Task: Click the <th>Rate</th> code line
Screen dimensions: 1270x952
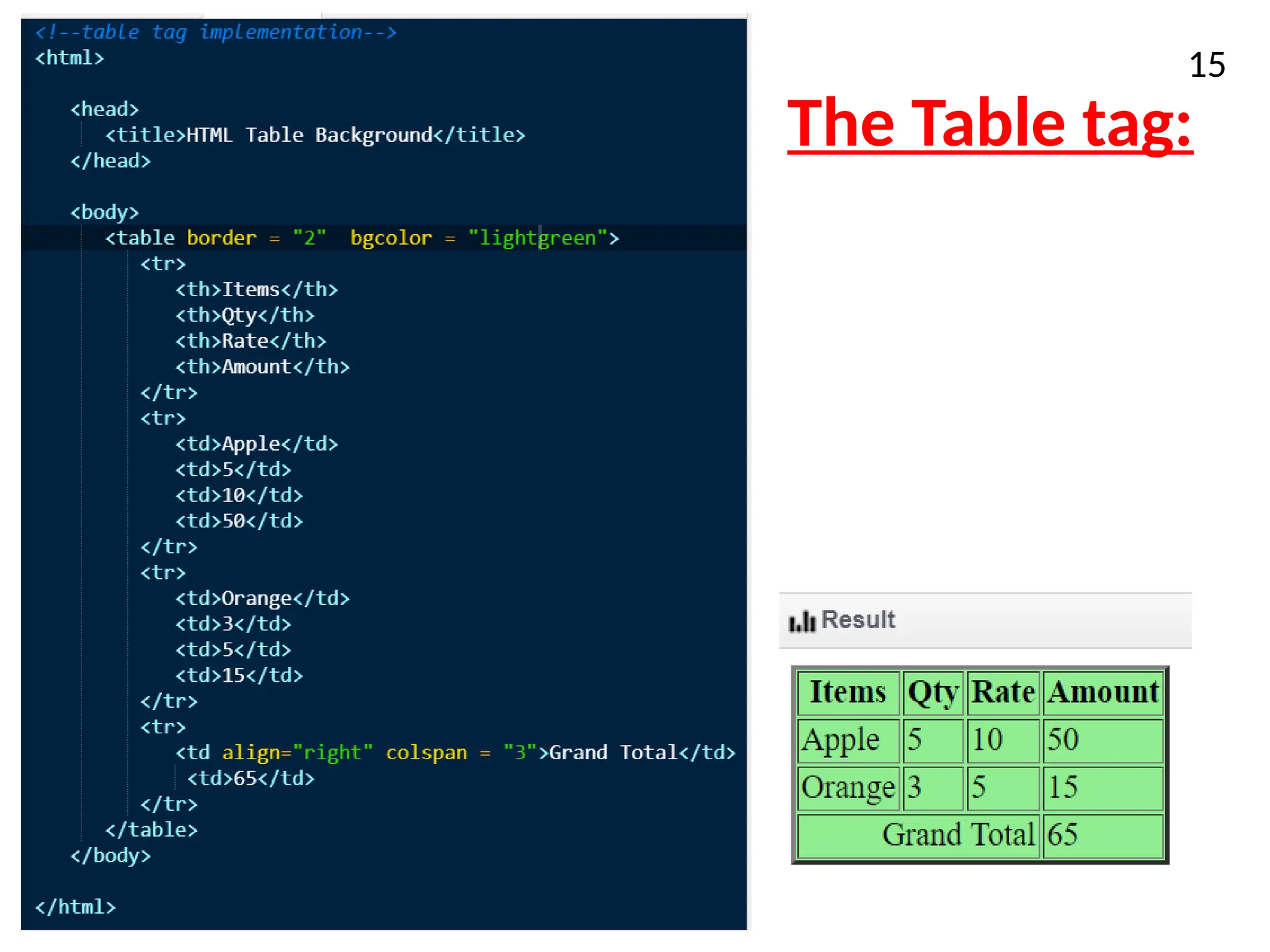Action: point(251,341)
